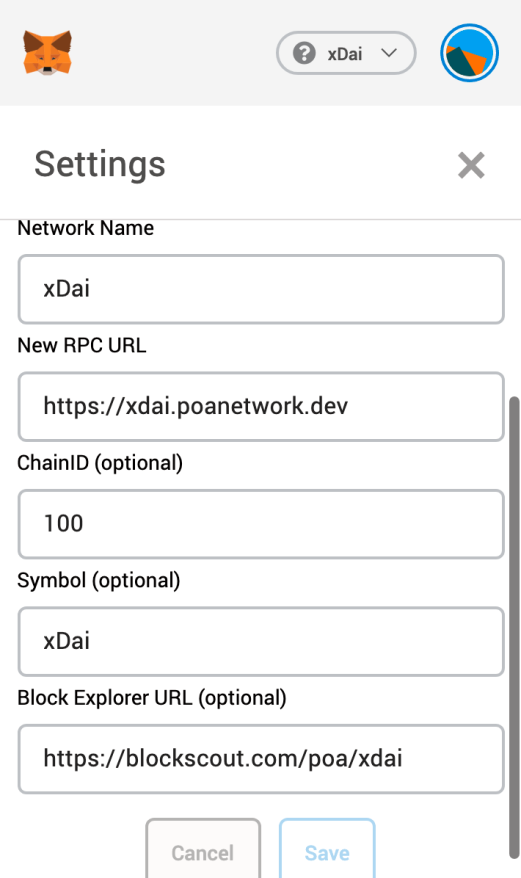
Task: Click the ChainID (optional) label
Action: (100, 463)
